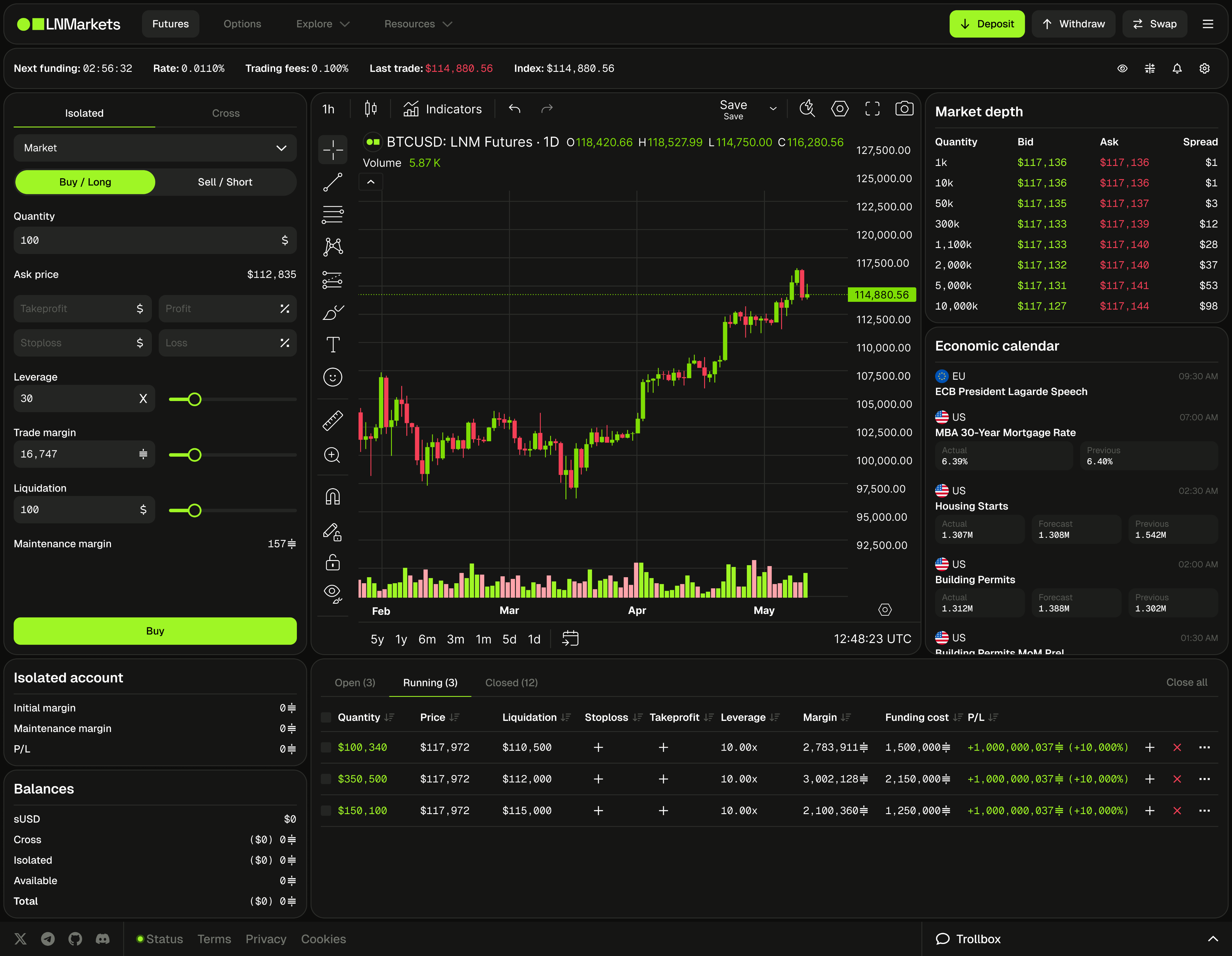Screen dimensions: 1232x956
Task: Open the Discord link in footer
Action: click(103, 939)
